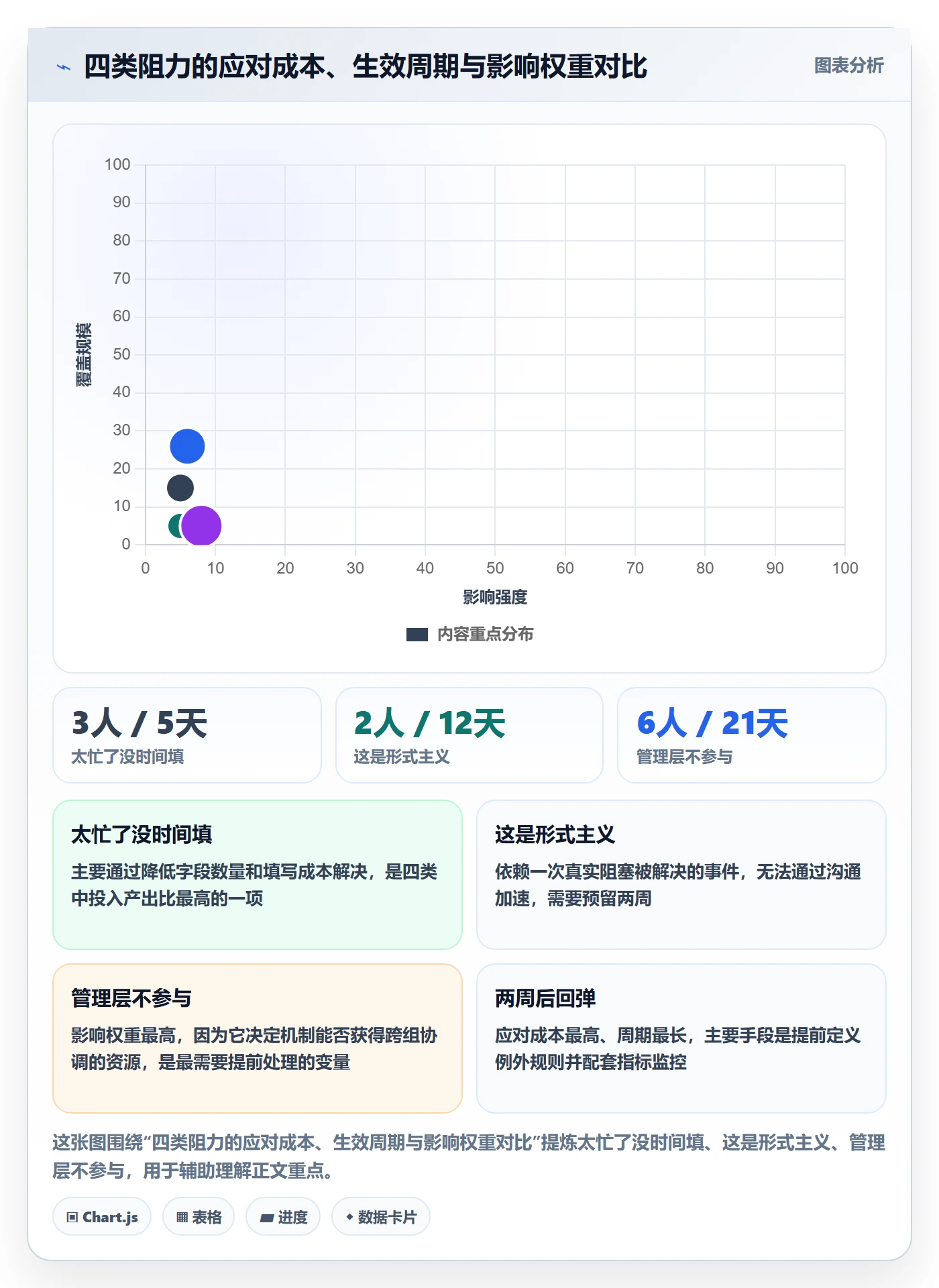This screenshot has width=939, height=1288.
Task: Click the dark navy bubble data point
Action: point(180,488)
